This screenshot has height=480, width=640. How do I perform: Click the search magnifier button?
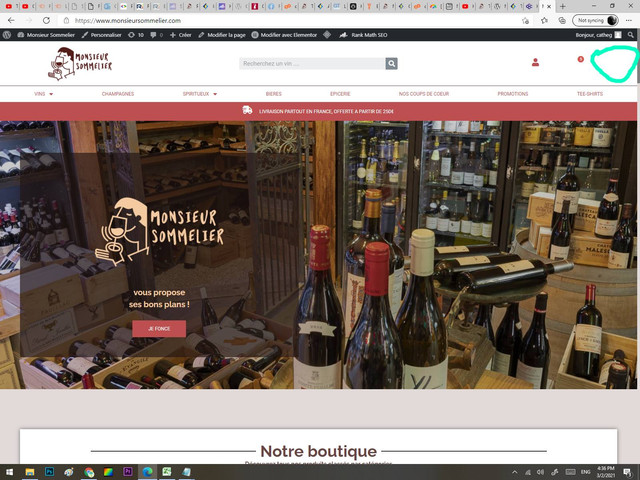tap(391, 64)
